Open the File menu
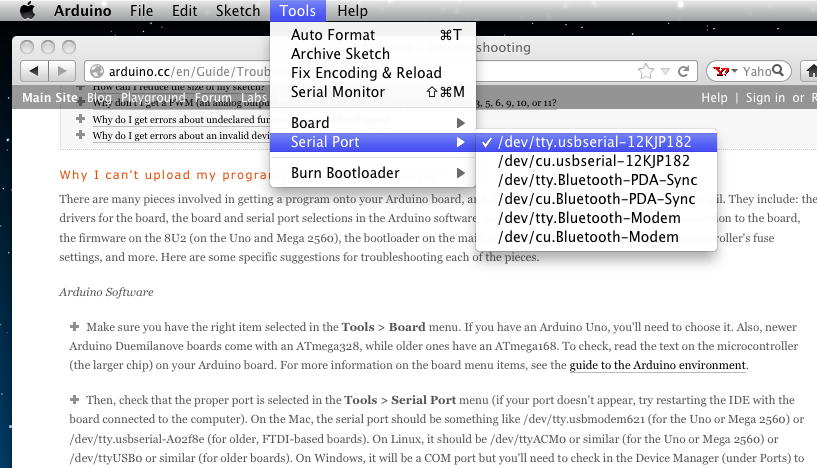This screenshot has height=468, width=817. click(141, 10)
